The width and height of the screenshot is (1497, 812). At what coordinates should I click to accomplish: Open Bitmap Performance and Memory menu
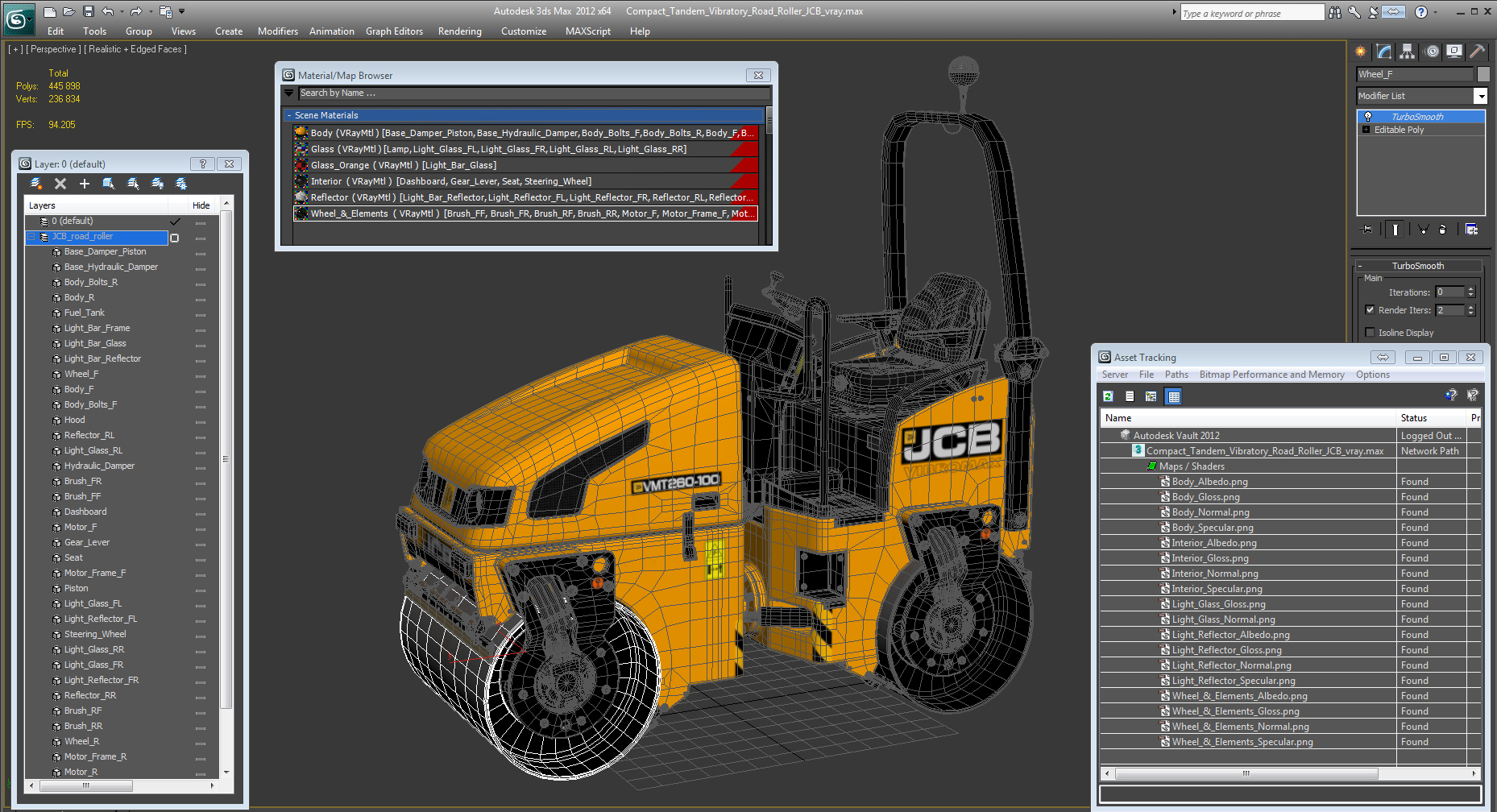point(1271,375)
